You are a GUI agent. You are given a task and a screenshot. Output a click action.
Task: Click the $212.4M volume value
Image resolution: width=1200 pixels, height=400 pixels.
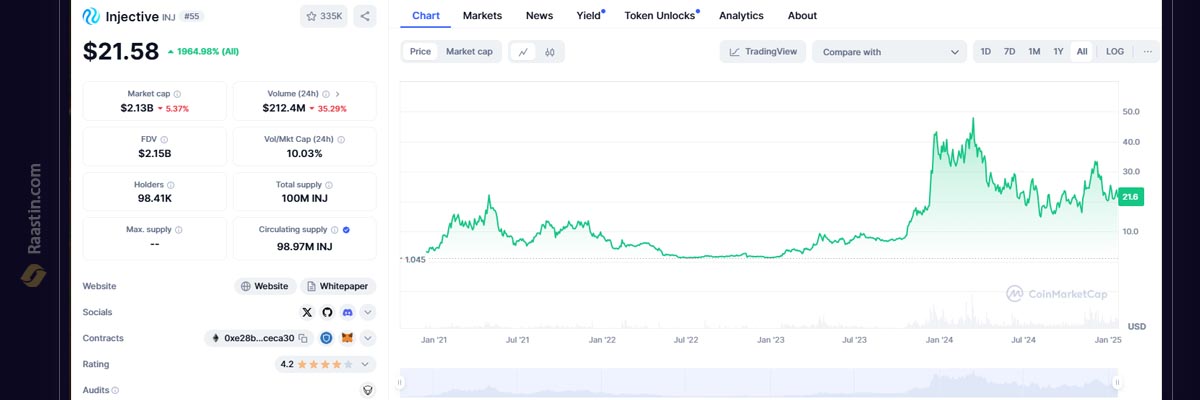pyautogui.click(x=283, y=108)
